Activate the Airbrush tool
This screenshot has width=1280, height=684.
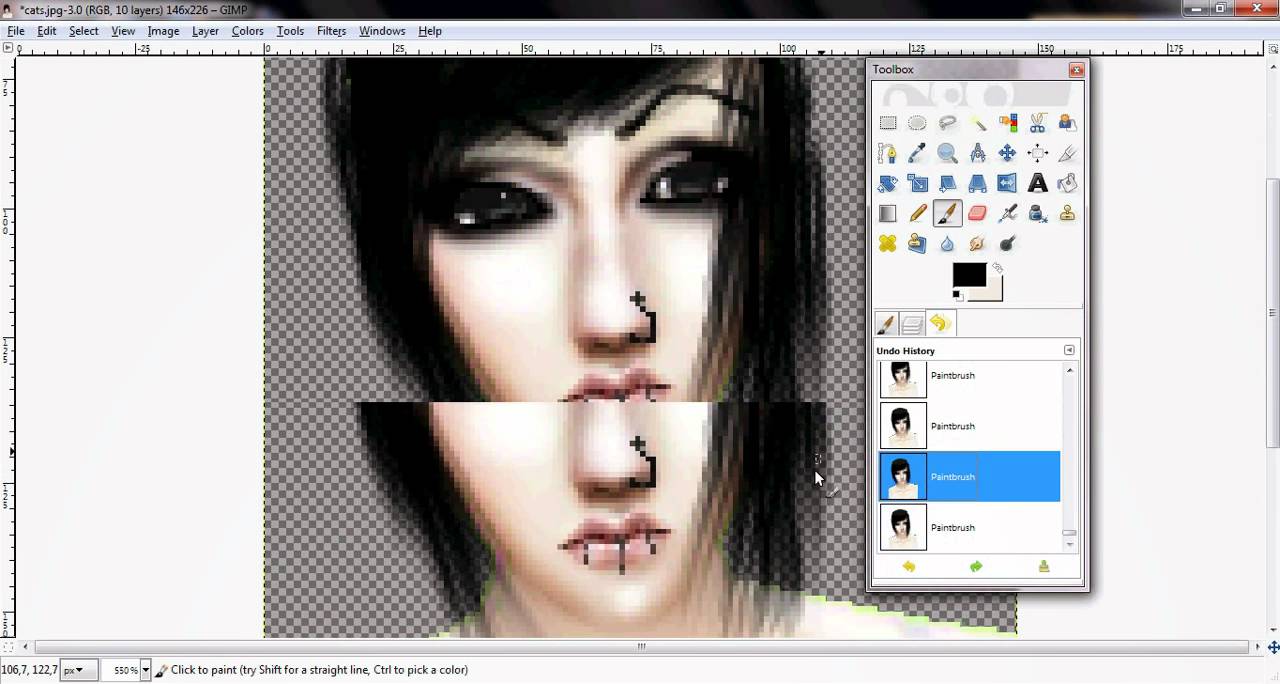coord(1007,213)
